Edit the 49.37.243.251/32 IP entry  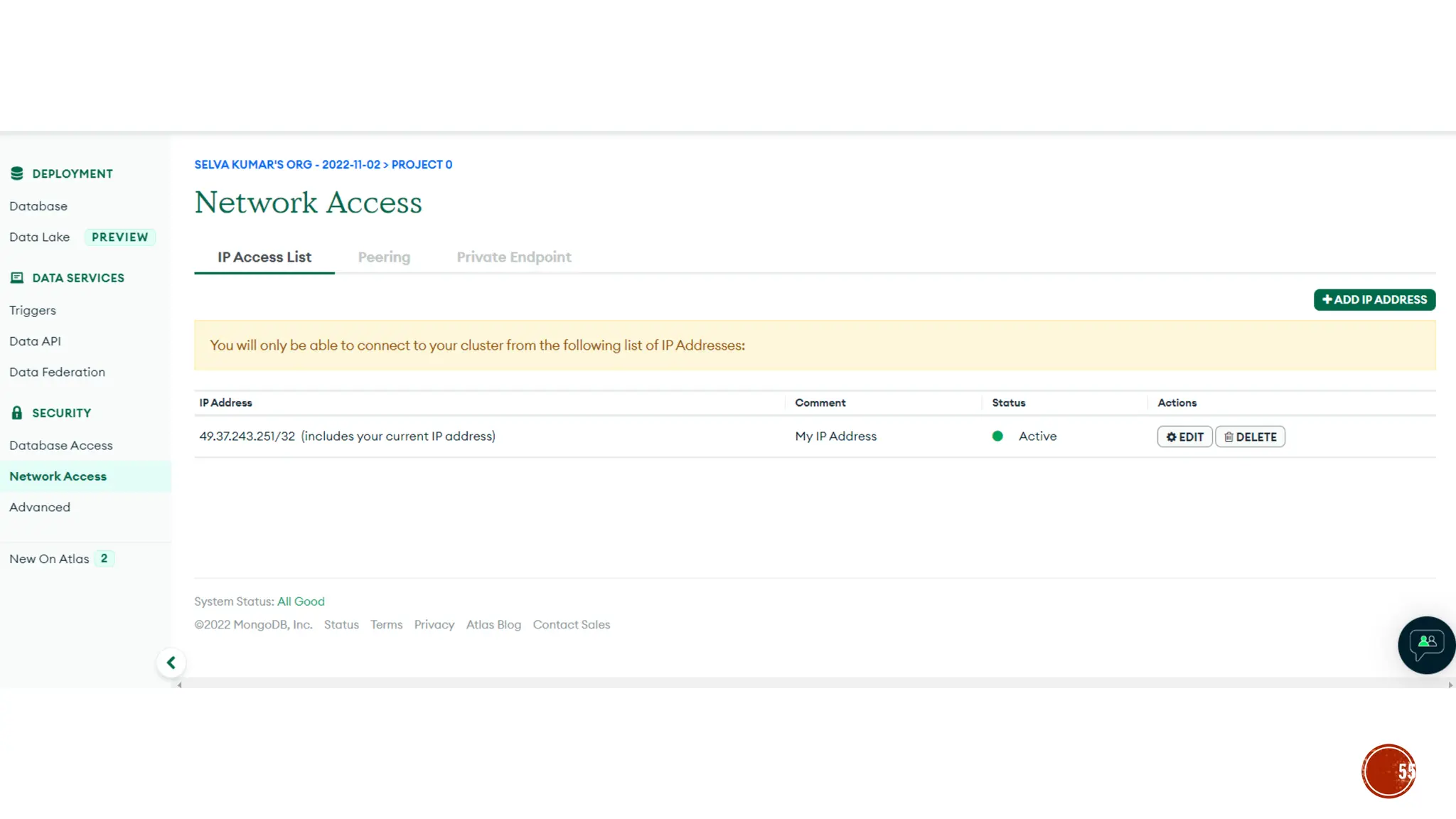1184,437
